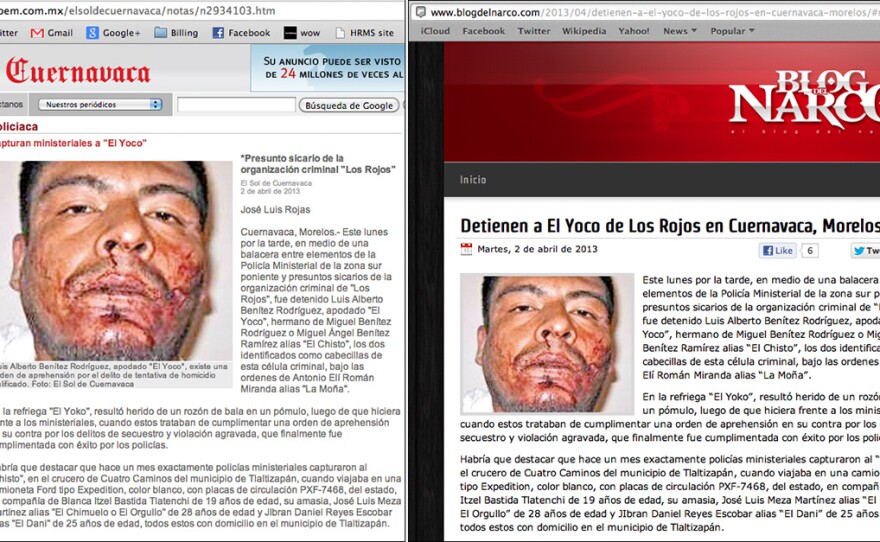Expand the Popular bookmarks dropdown
Image resolution: width=880 pixels, height=542 pixels.
[x=732, y=31]
